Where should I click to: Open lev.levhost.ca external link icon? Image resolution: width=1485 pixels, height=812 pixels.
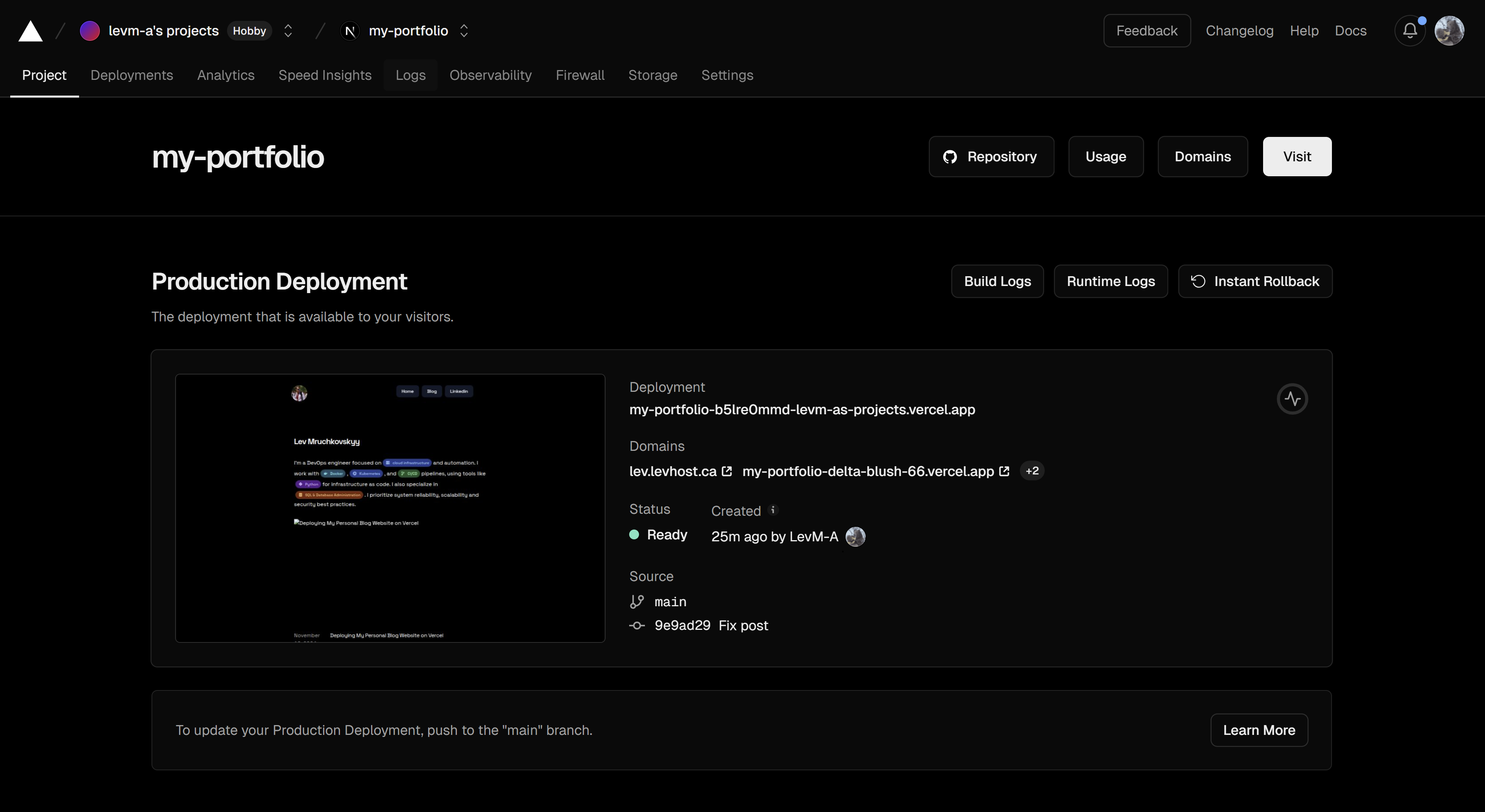[727, 471]
